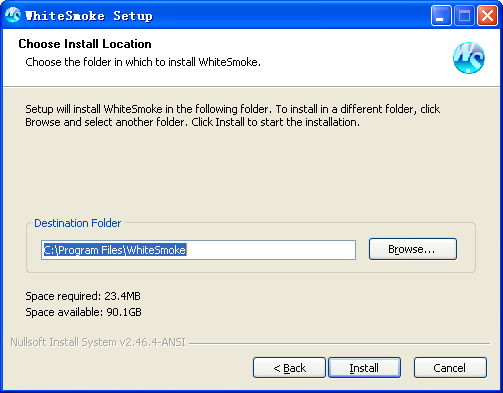Image resolution: width=503 pixels, height=393 pixels.
Task: Click 'Nullsoft Install System v2.46.4-ANSI' text
Action: 98,342
